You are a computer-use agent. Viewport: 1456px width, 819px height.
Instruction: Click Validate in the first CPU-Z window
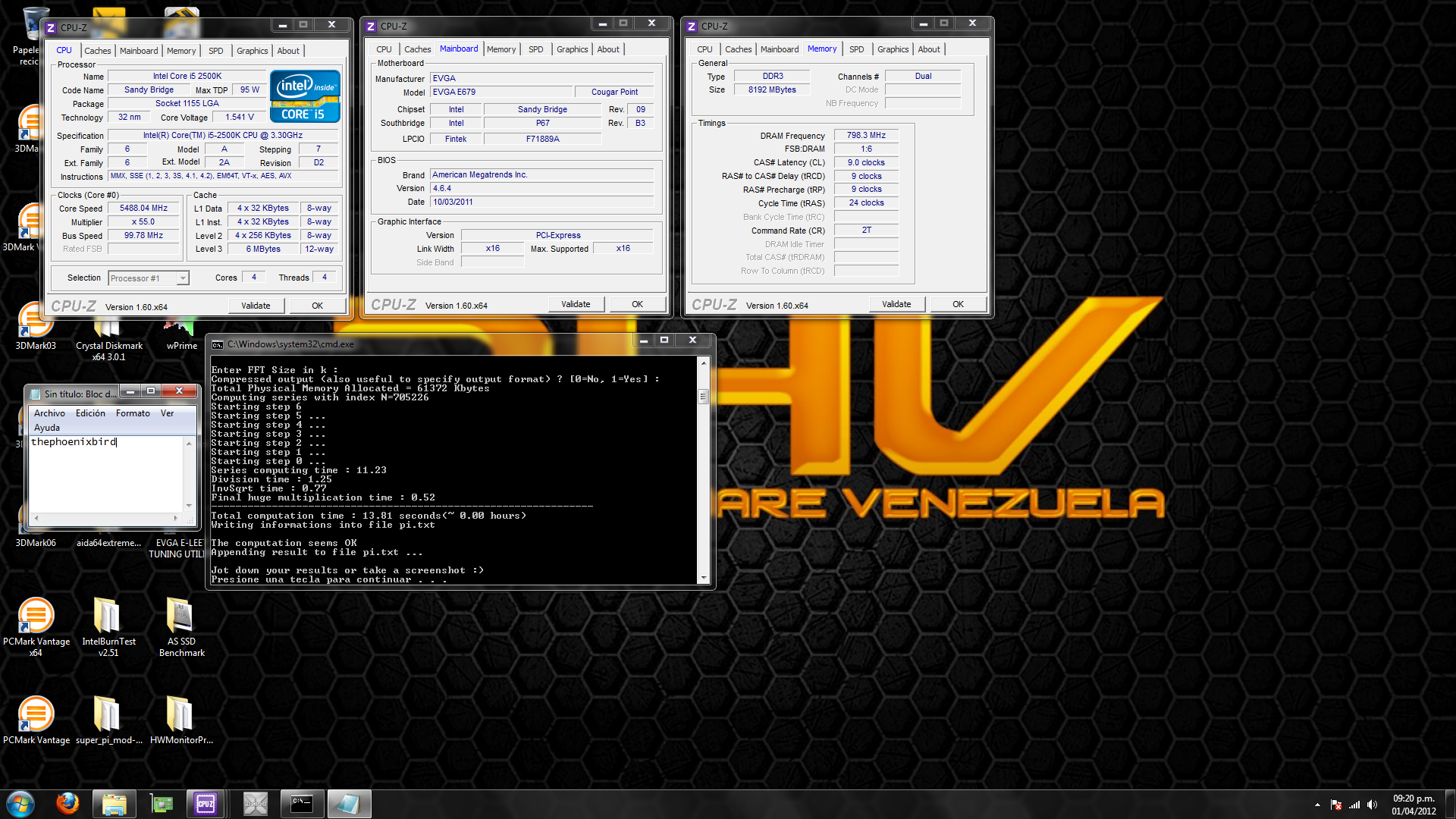(x=256, y=306)
